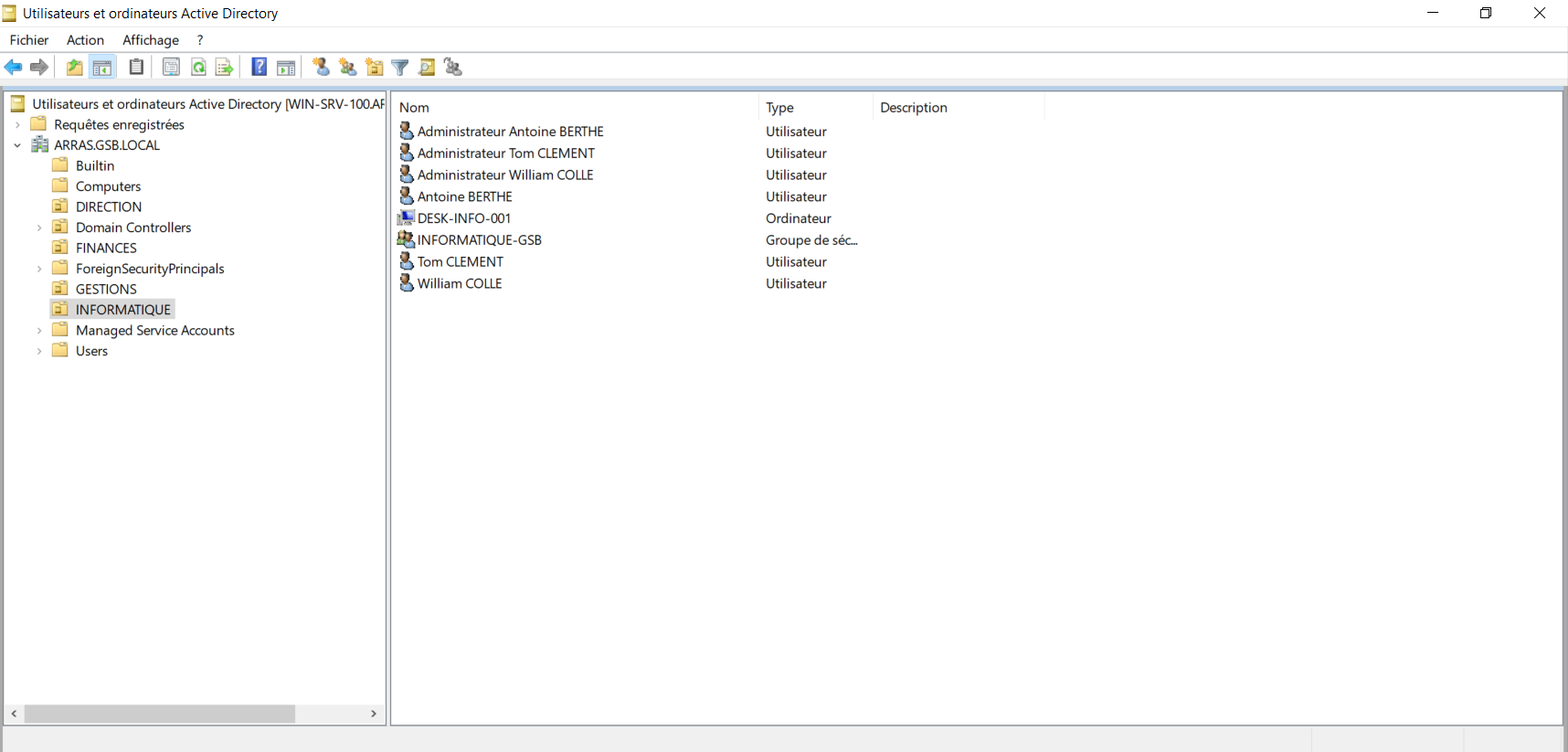Image resolution: width=1568 pixels, height=752 pixels.
Task: Click the user icon beside William COLLE
Action: point(407,283)
